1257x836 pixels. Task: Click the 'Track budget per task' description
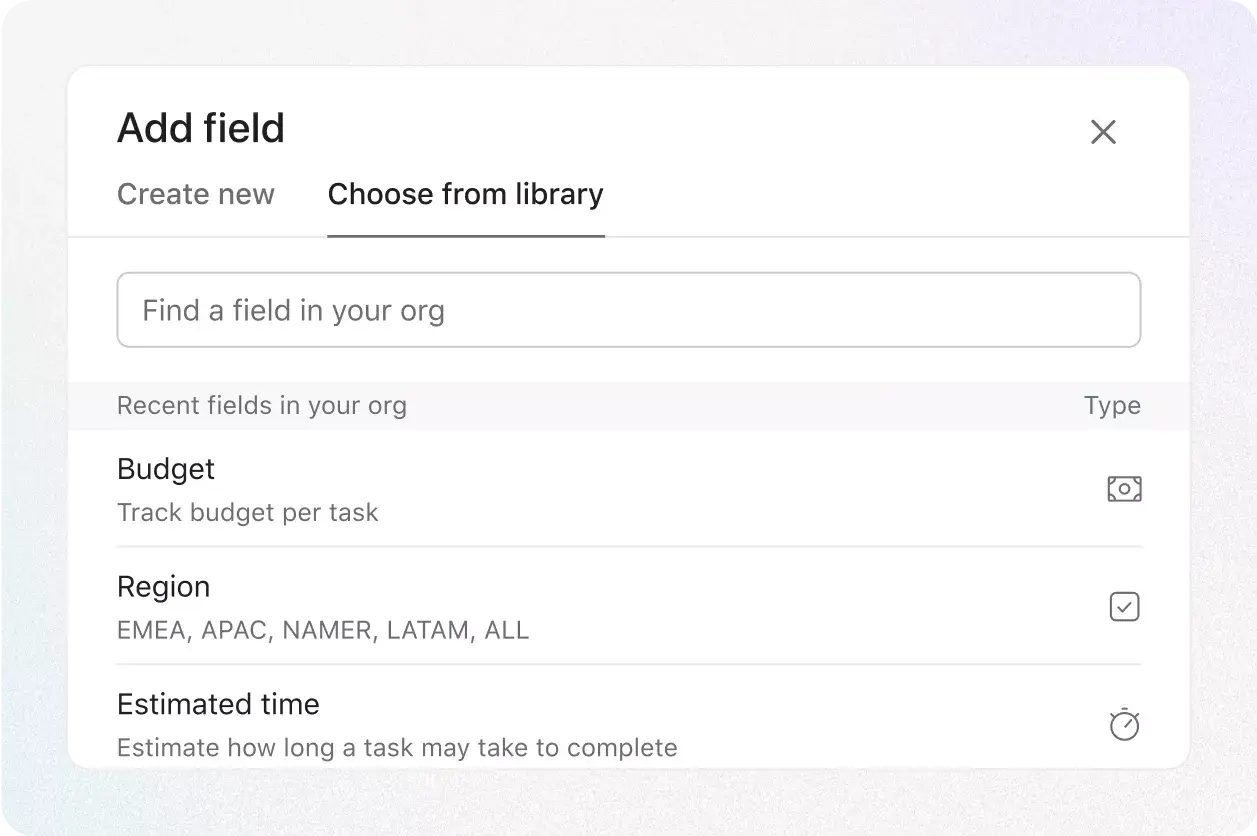[247, 513]
